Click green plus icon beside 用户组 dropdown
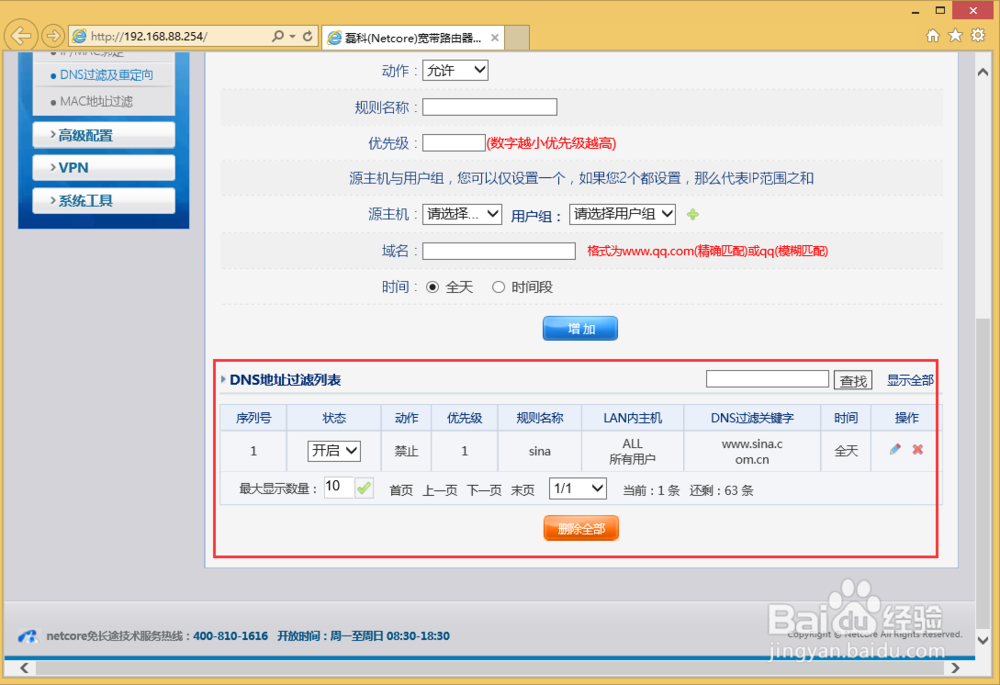1000x685 pixels. (693, 214)
